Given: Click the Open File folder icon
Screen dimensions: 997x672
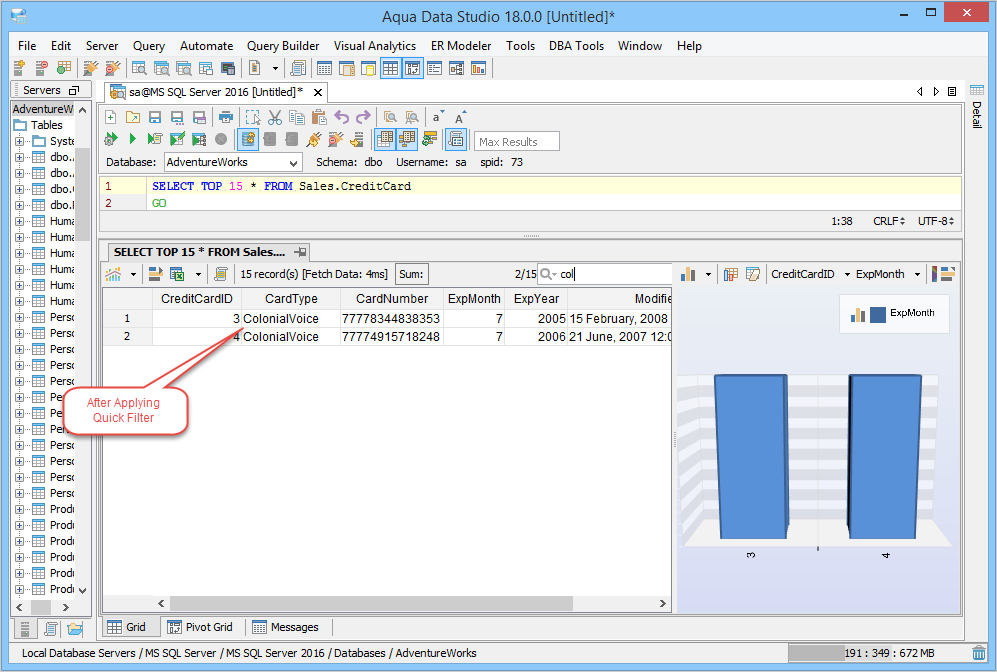Looking at the screenshot, I should point(132,117).
